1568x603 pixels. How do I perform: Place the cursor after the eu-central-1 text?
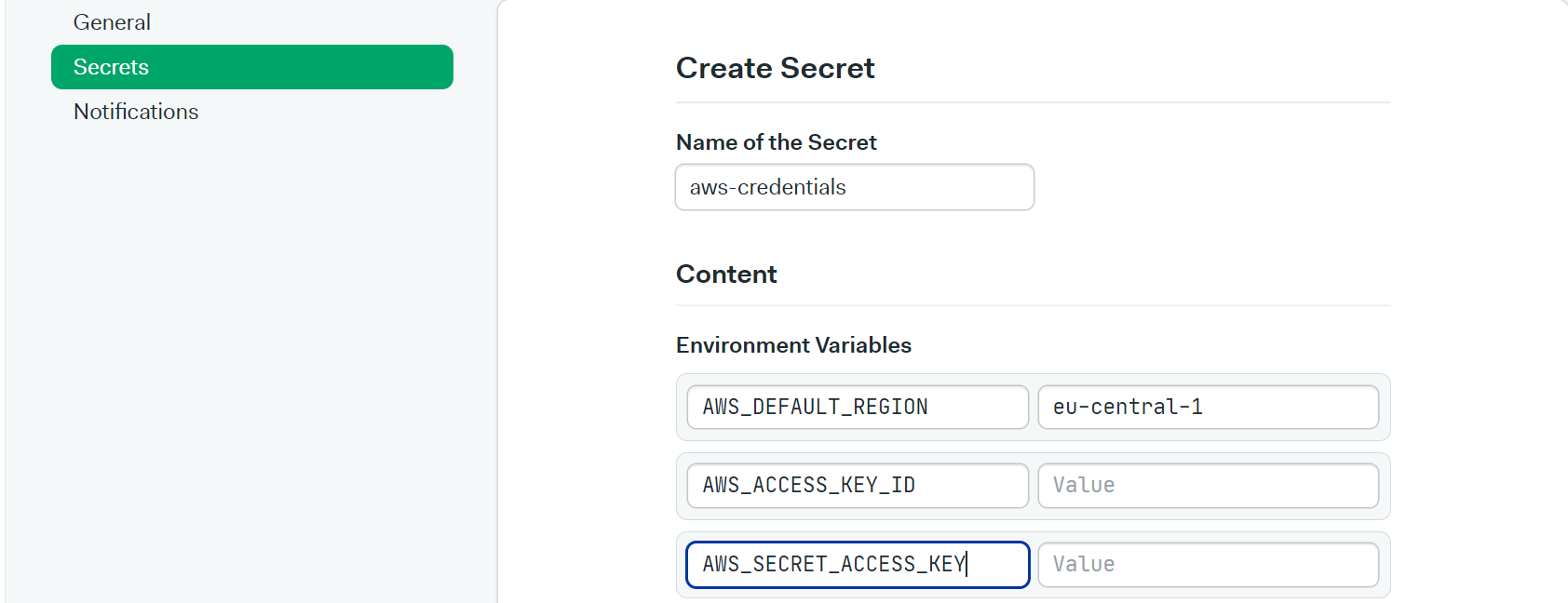pyautogui.click(x=1205, y=407)
